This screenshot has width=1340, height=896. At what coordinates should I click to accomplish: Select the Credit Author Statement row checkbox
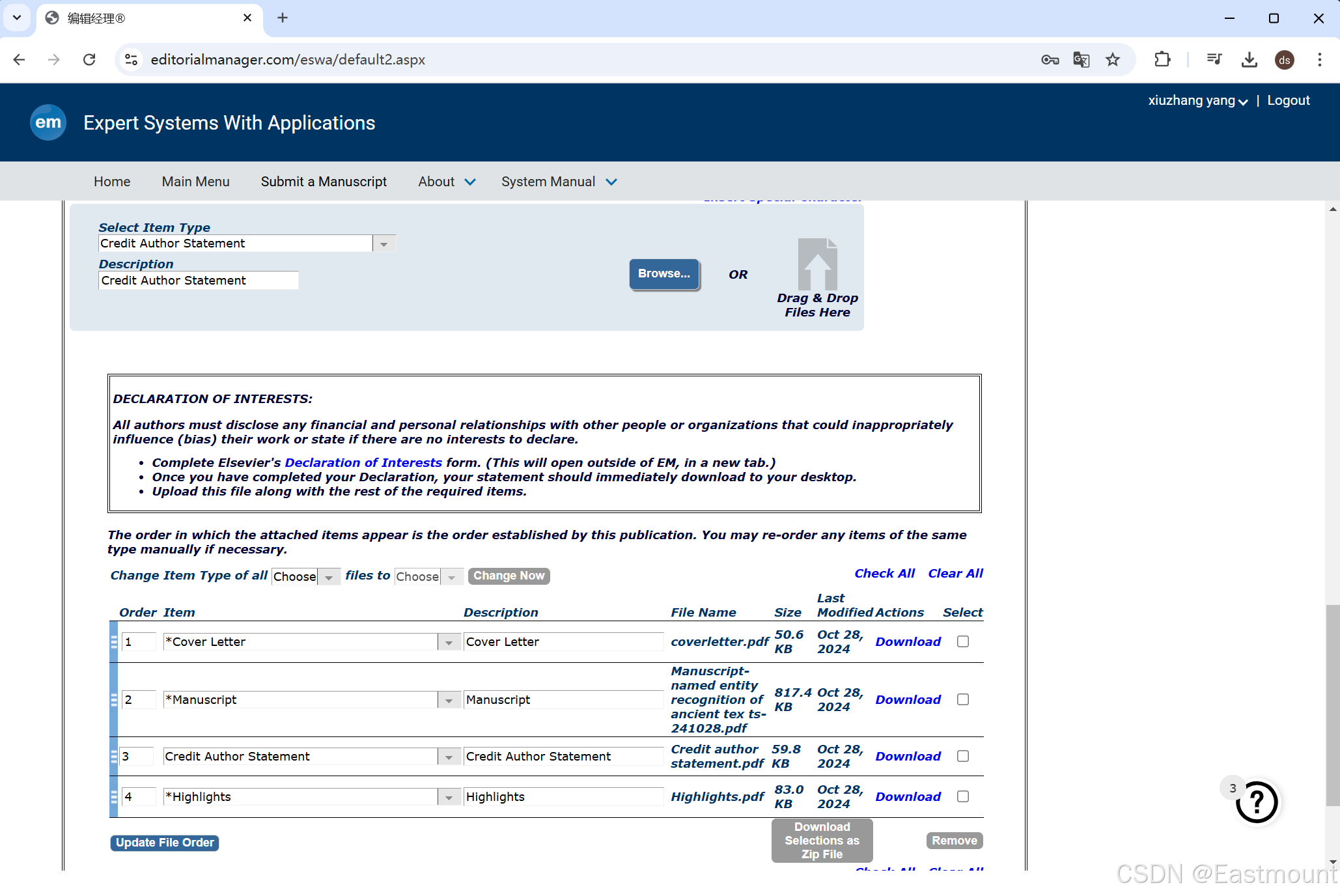click(963, 756)
